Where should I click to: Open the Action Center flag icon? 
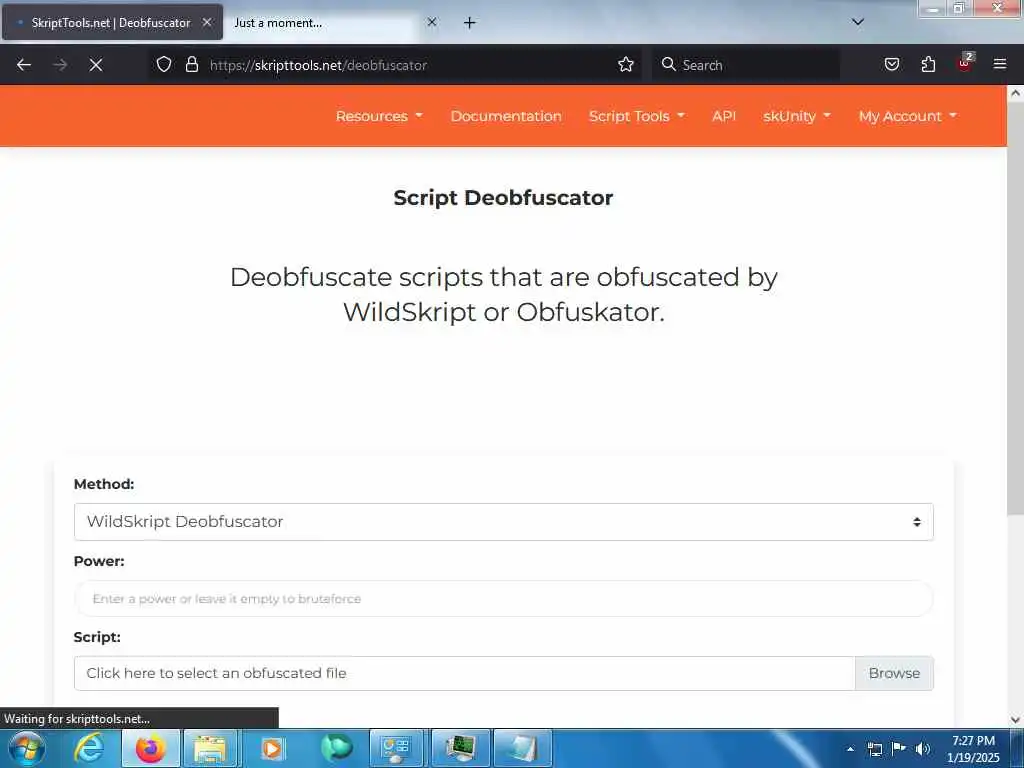[x=899, y=749]
